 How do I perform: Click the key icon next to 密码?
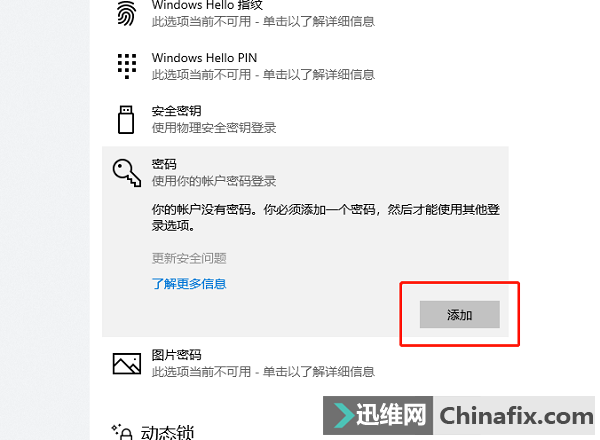tap(127, 173)
